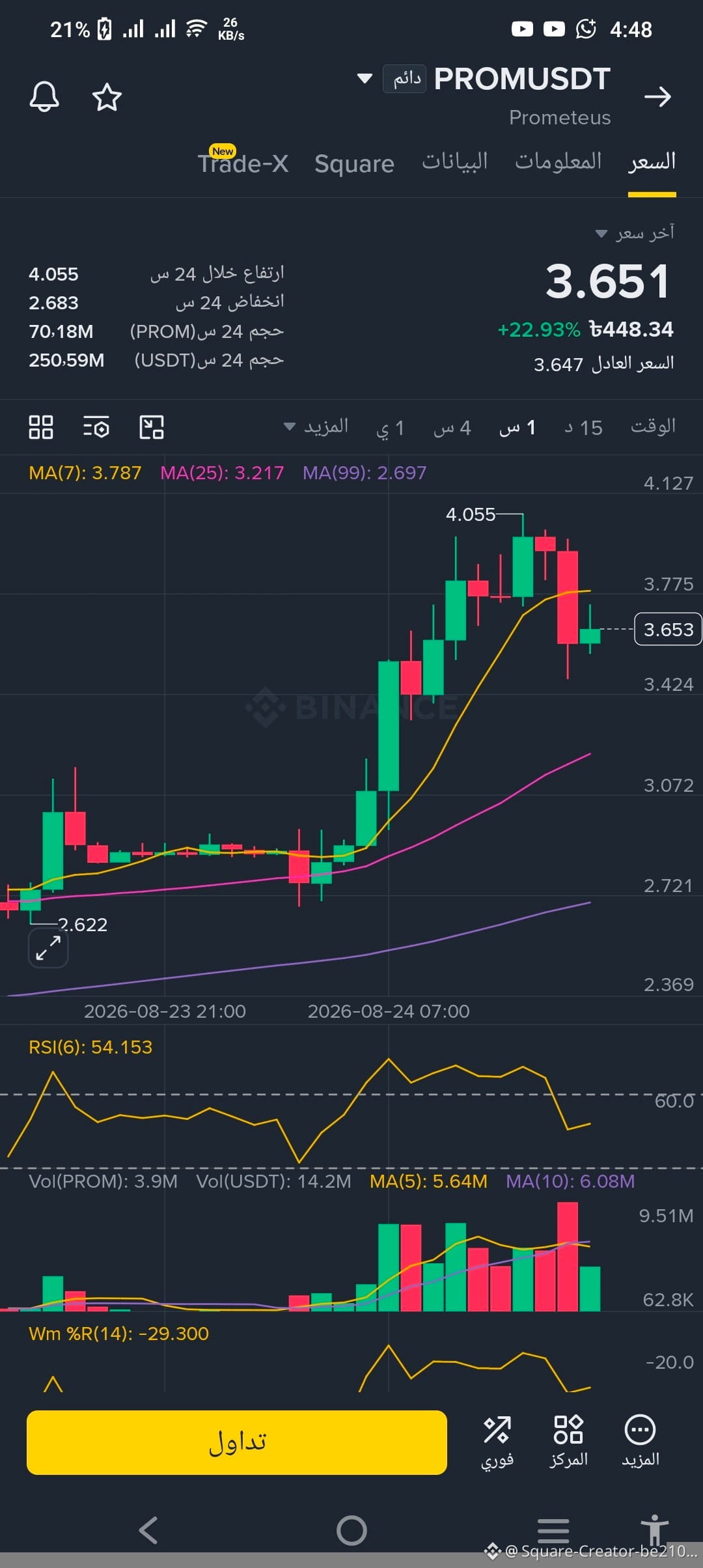Tap the current price tag 3.653

coord(668,630)
